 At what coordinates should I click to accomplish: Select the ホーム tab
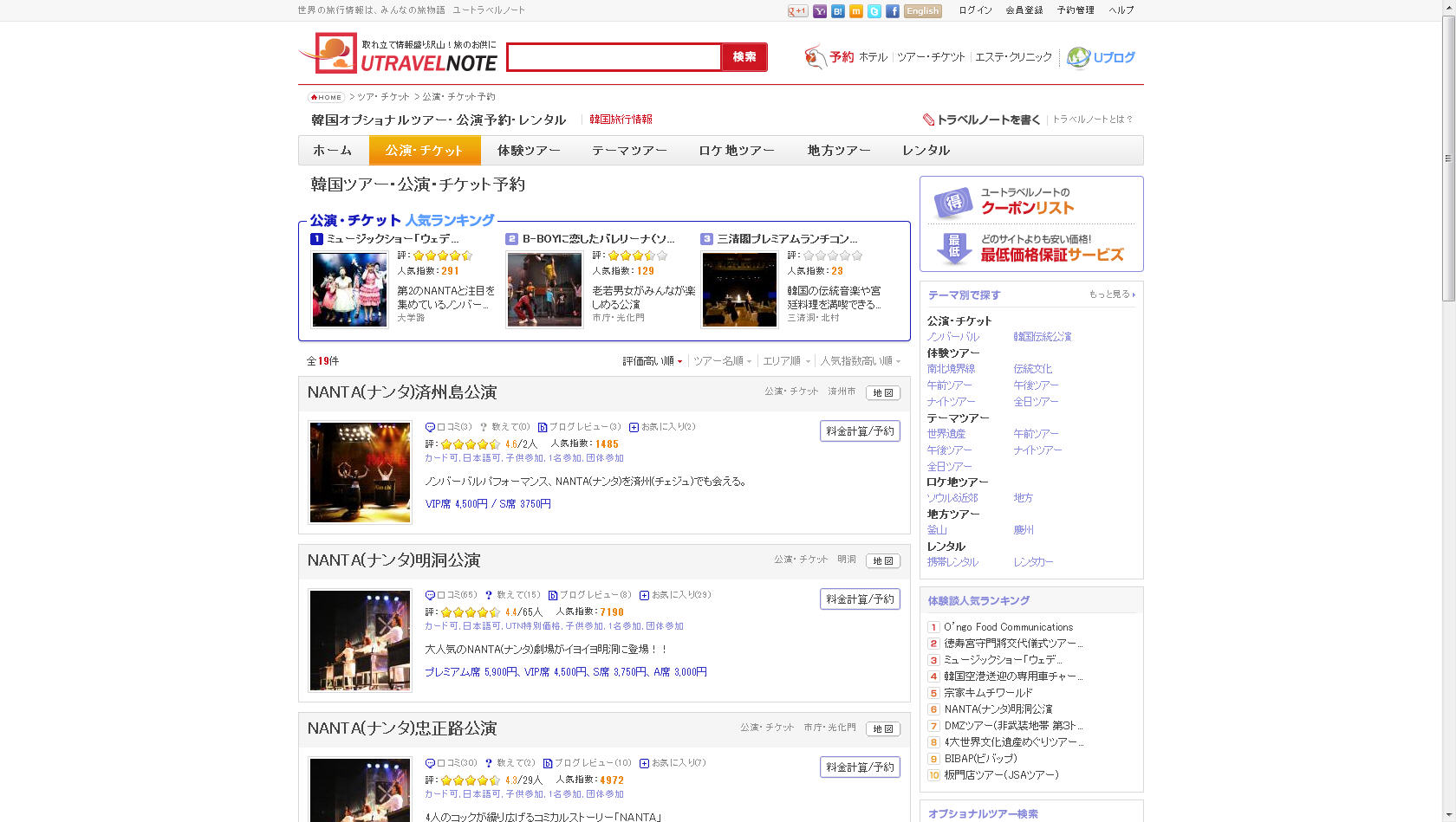pos(333,151)
